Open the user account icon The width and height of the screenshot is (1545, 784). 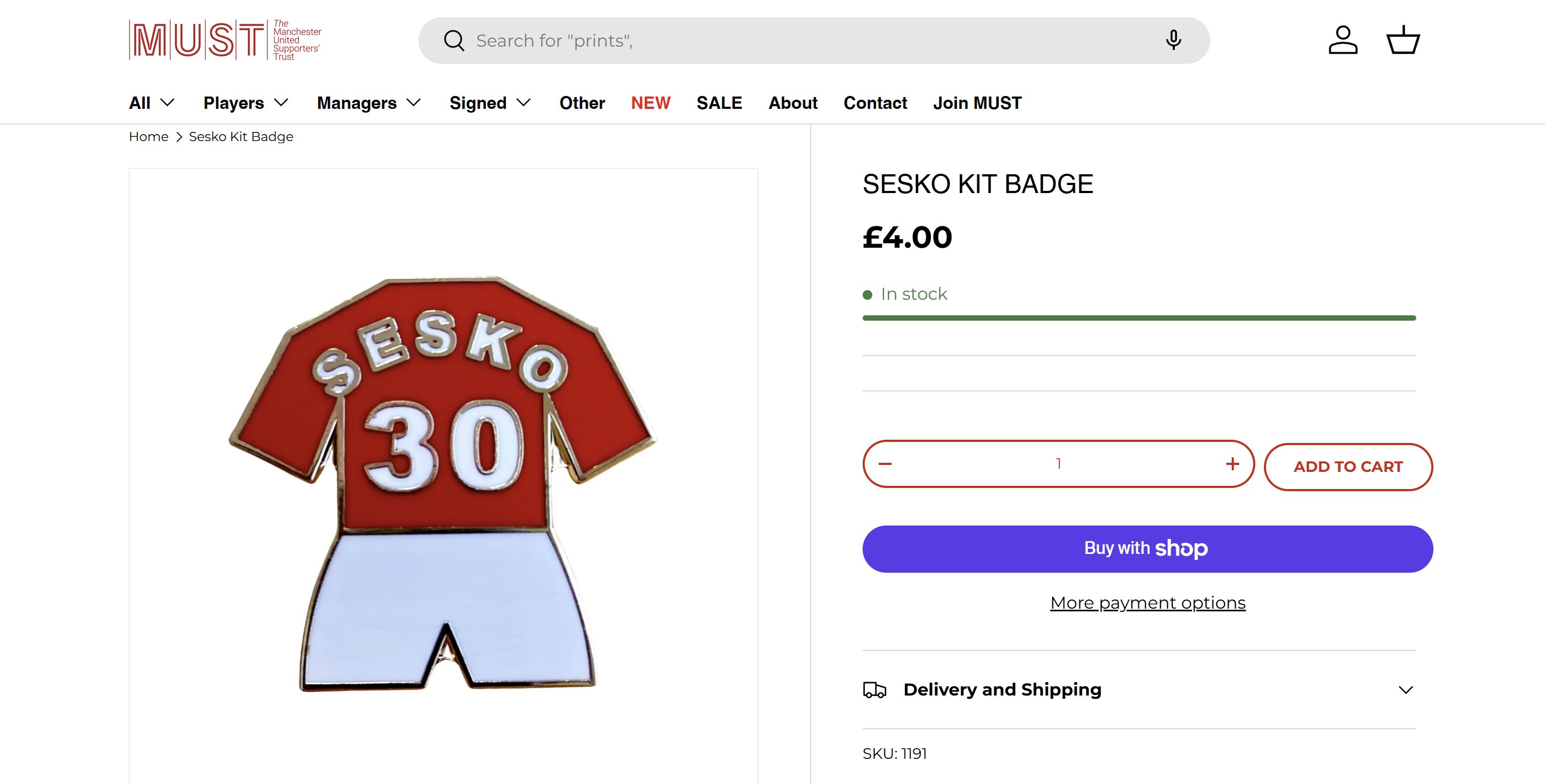tap(1343, 40)
